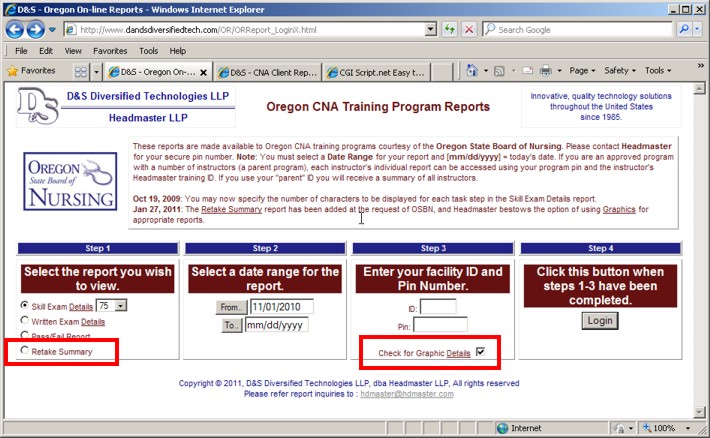Image resolution: width=710 pixels, height=438 pixels.
Task: Open the Tools menu in menu bar
Action: [x=148, y=50]
